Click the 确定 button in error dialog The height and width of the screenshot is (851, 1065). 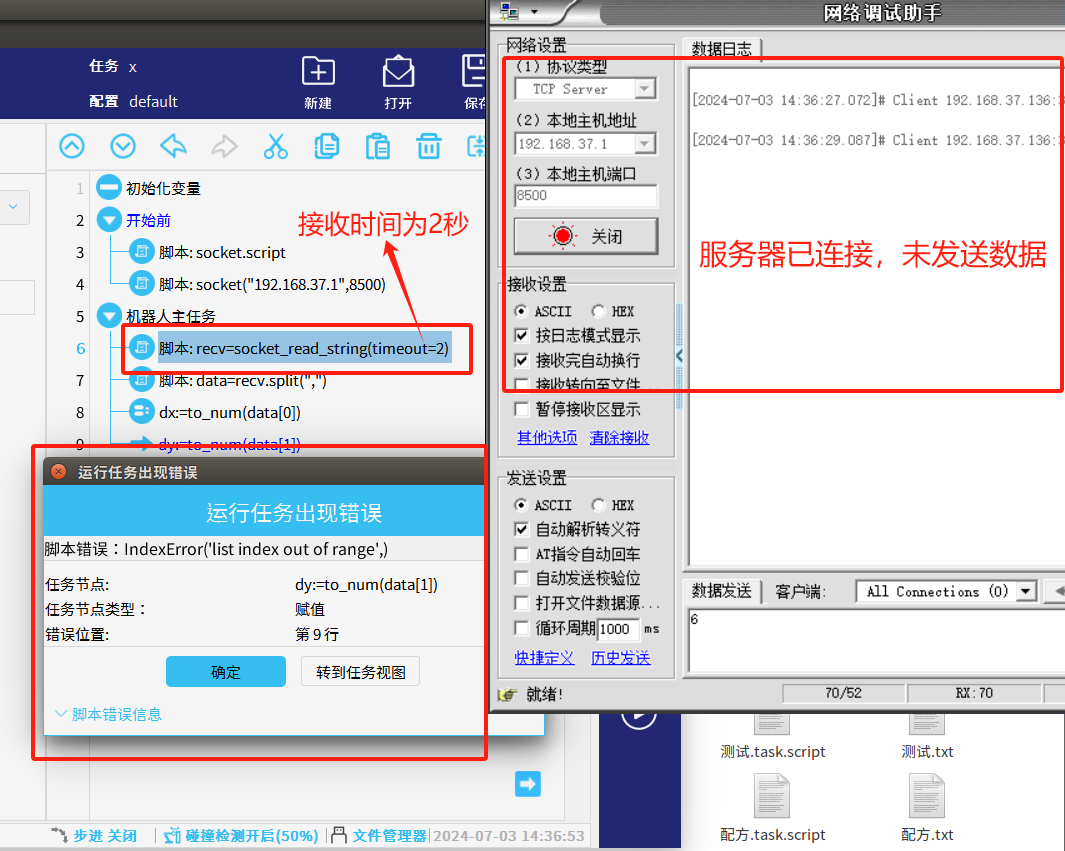[226, 672]
